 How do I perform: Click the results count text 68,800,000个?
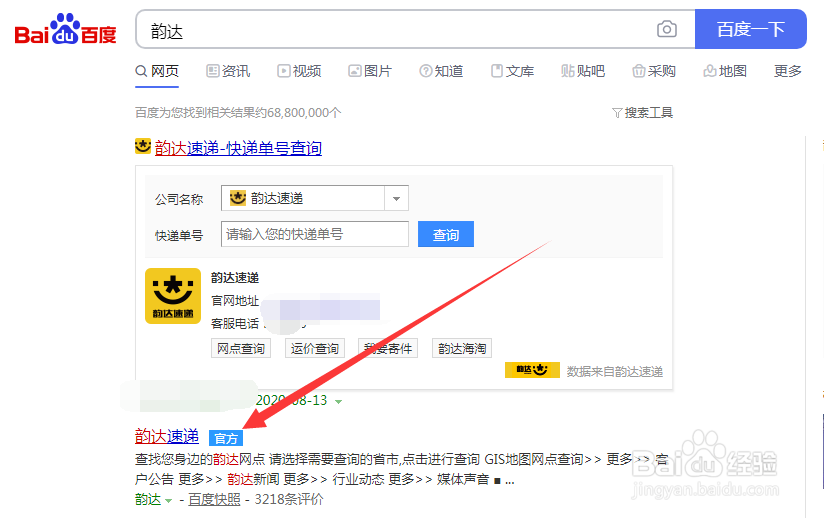pos(304,112)
